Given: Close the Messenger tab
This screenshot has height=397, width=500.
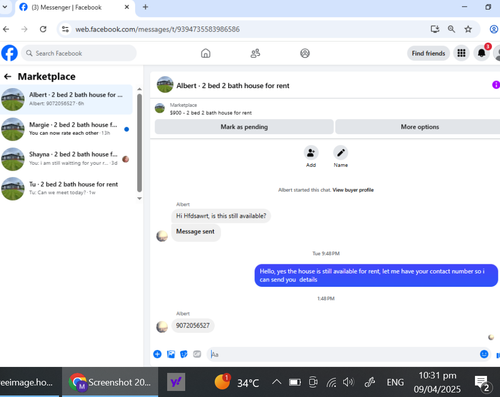Looking at the screenshot, I should coord(127,7).
